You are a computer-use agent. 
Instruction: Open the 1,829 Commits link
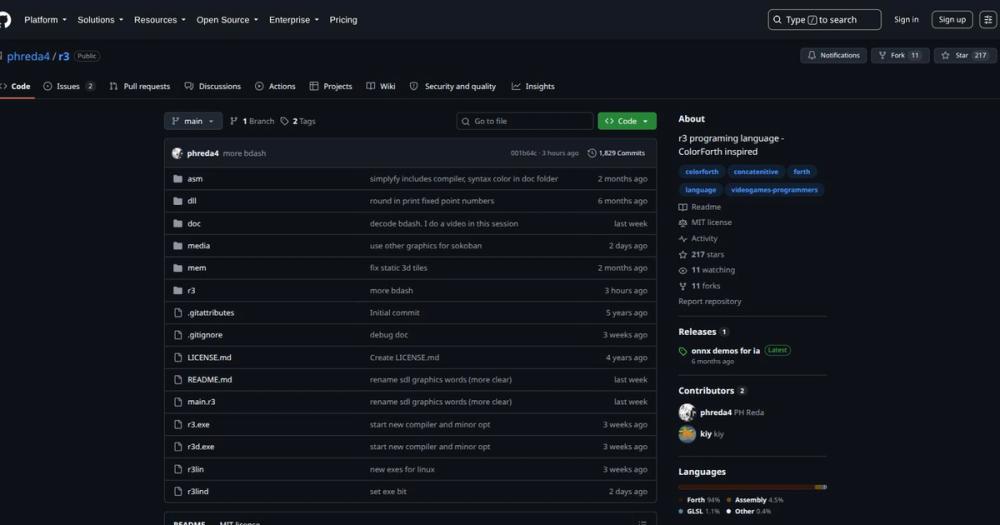(x=616, y=153)
